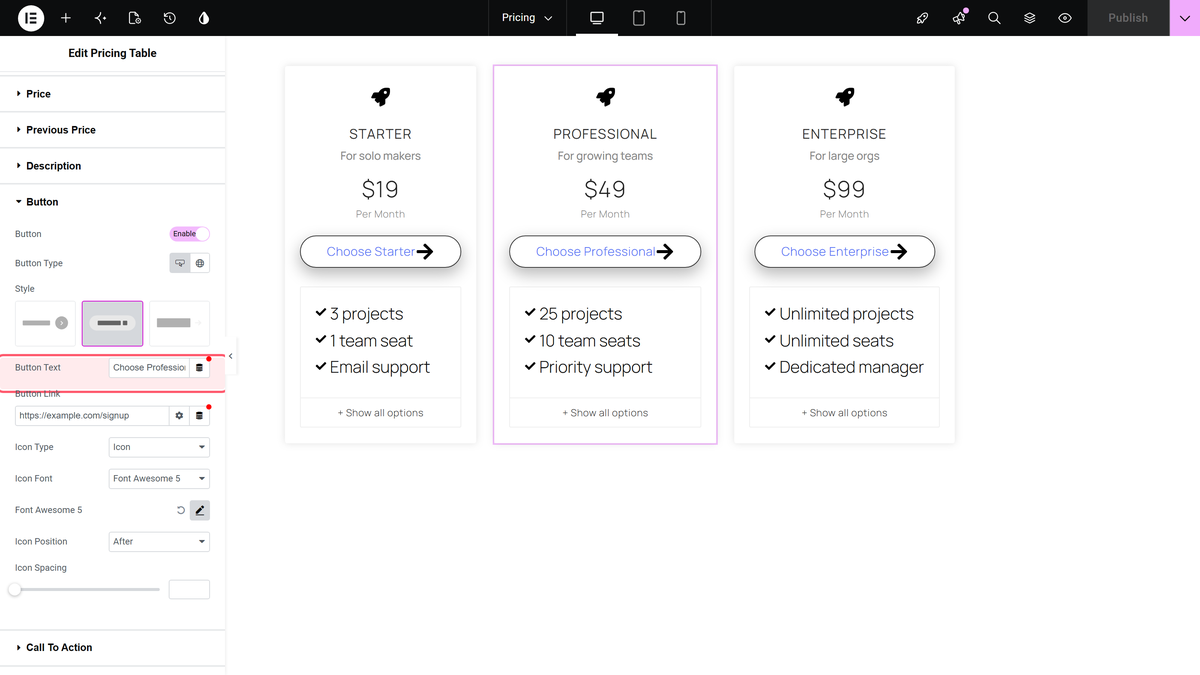Click the Publish button
This screenshot has width=1200, height=675.
tap(1128, 18)
